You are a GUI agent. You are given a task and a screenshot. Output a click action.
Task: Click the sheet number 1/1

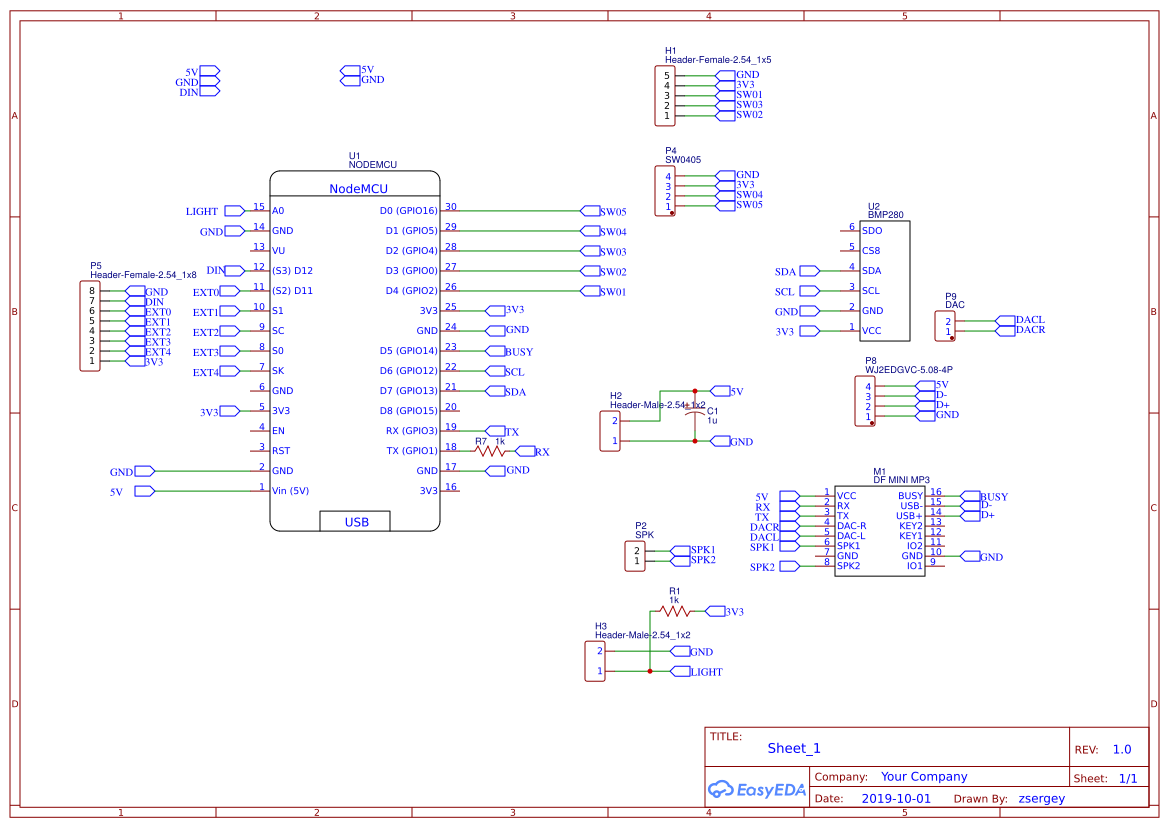pyautogui.click(x=1128, y=778)
